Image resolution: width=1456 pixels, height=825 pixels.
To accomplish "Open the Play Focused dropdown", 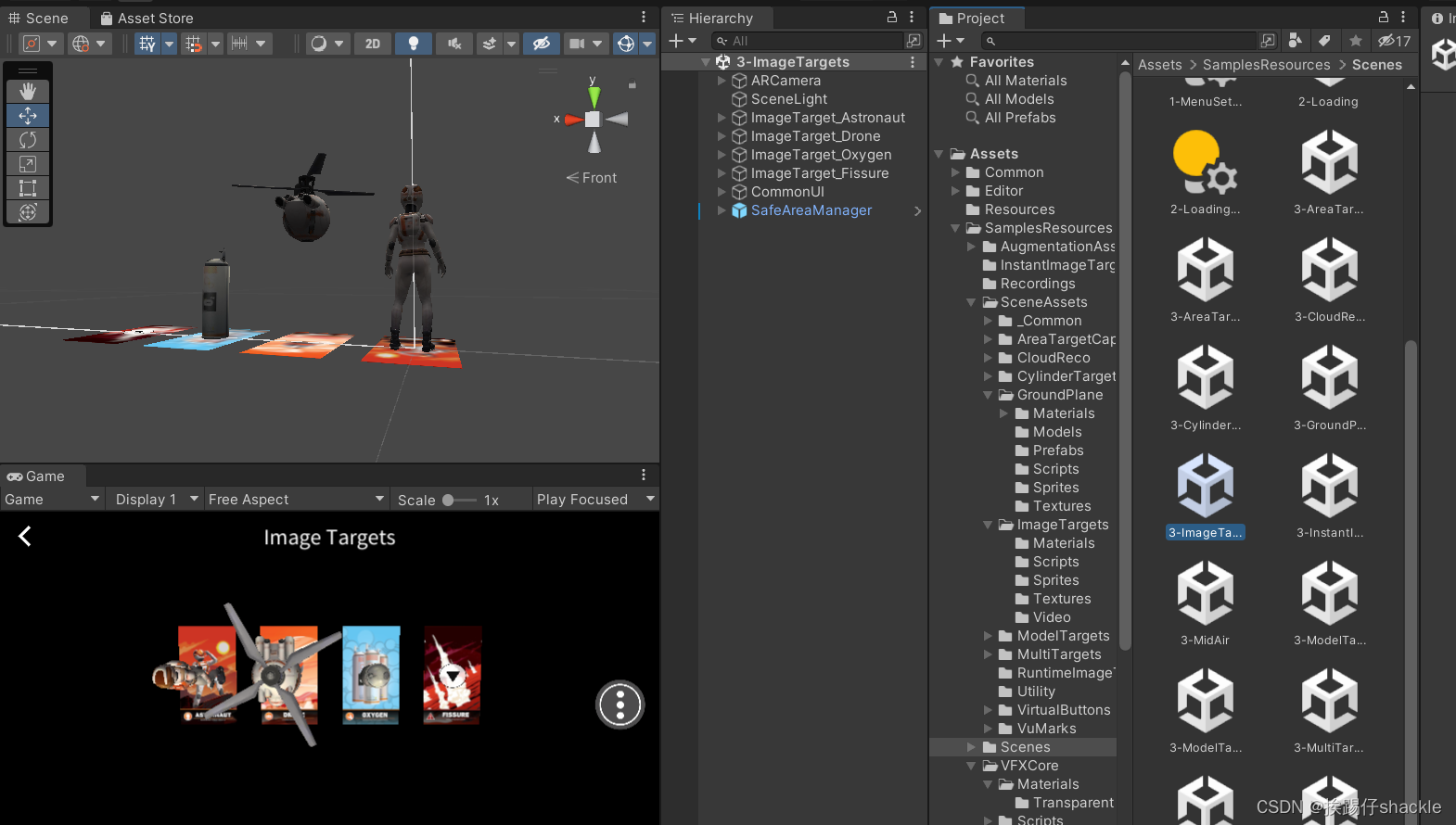I will 595,500.
